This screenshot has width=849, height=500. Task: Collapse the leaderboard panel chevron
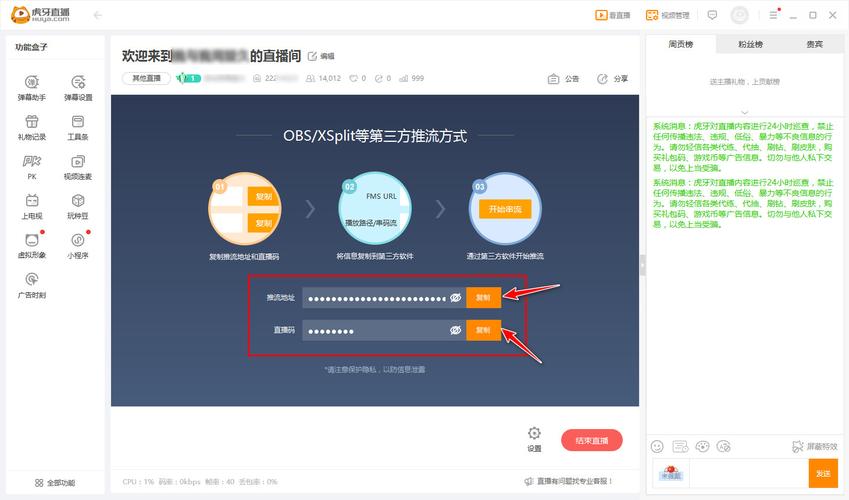coord(744,112)
